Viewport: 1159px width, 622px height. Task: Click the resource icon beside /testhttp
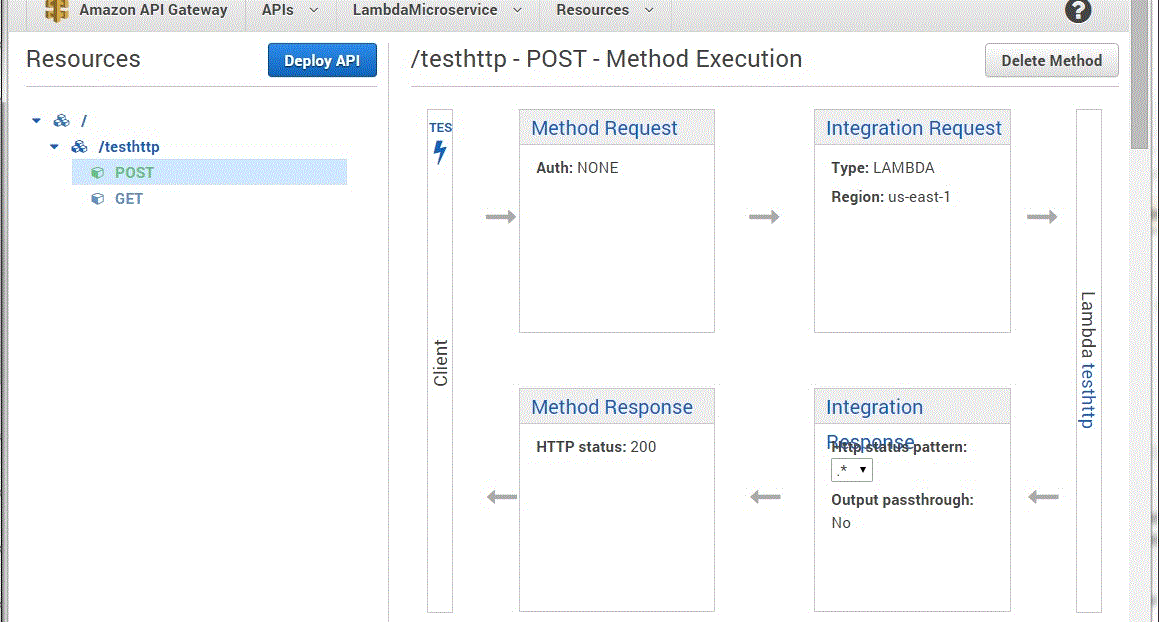pos(78,146)
